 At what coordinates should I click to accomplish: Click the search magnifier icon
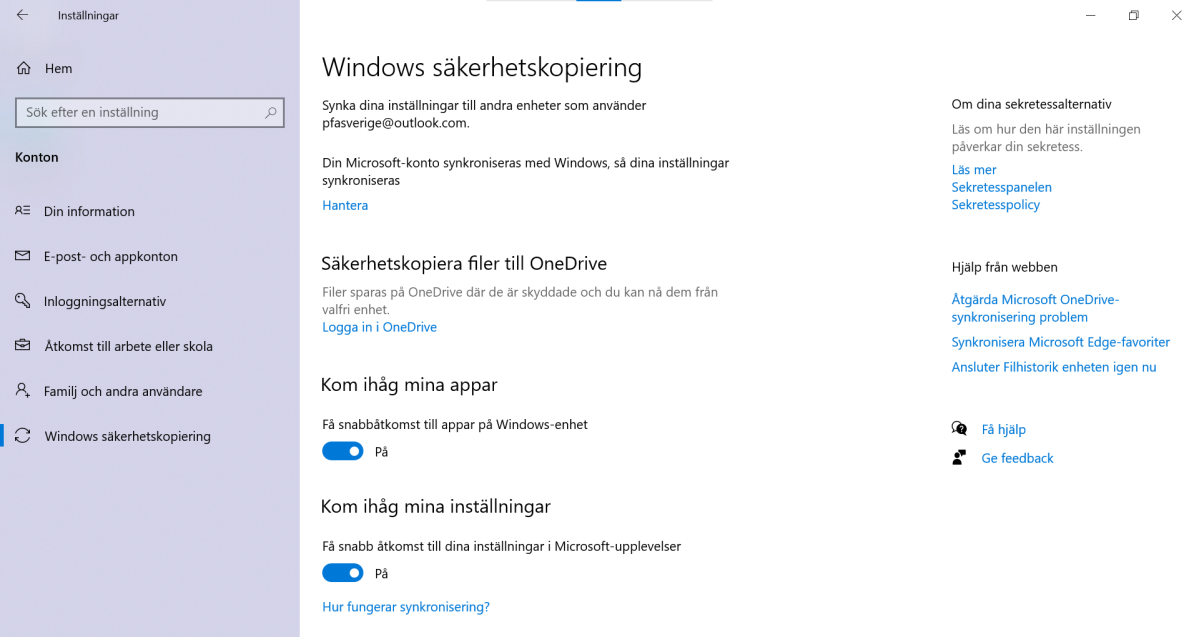(270, 113)
